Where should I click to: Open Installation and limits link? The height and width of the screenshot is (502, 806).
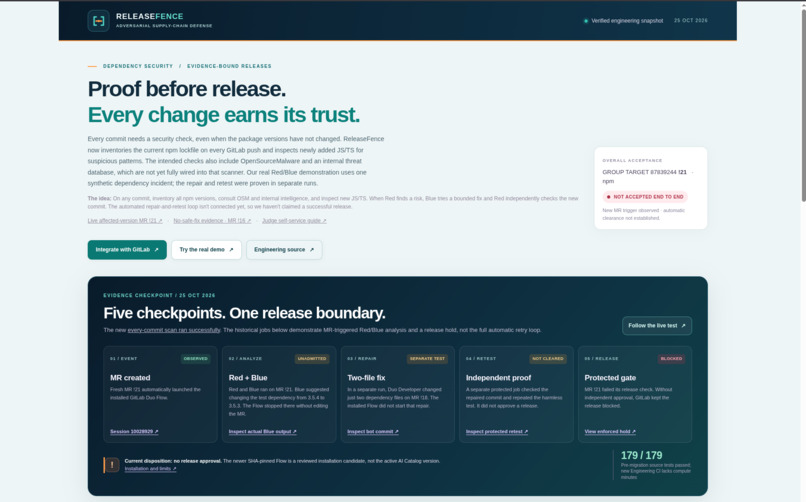150,469
